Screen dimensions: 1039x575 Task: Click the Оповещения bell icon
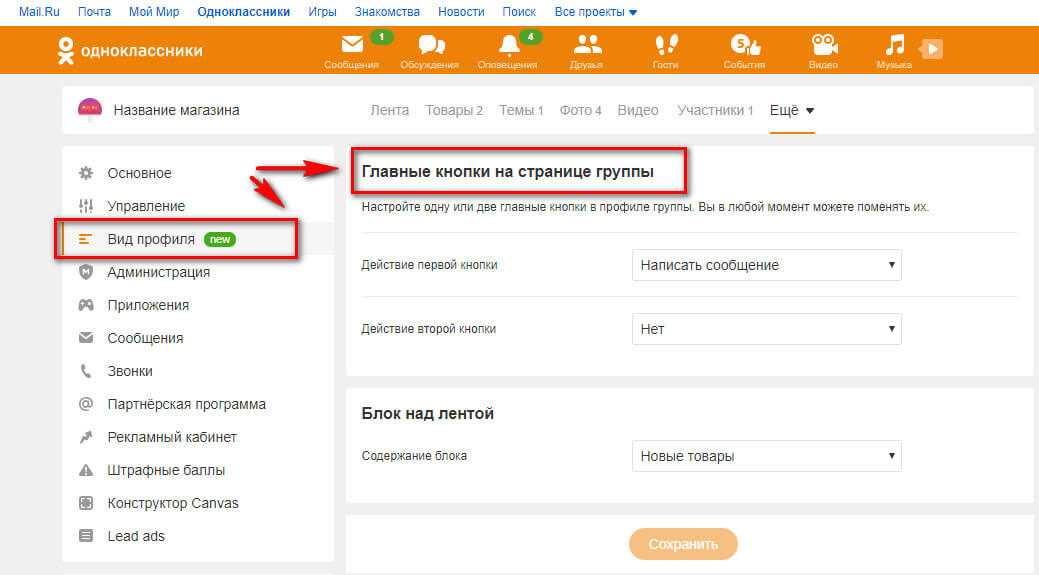tap(509, 46)
